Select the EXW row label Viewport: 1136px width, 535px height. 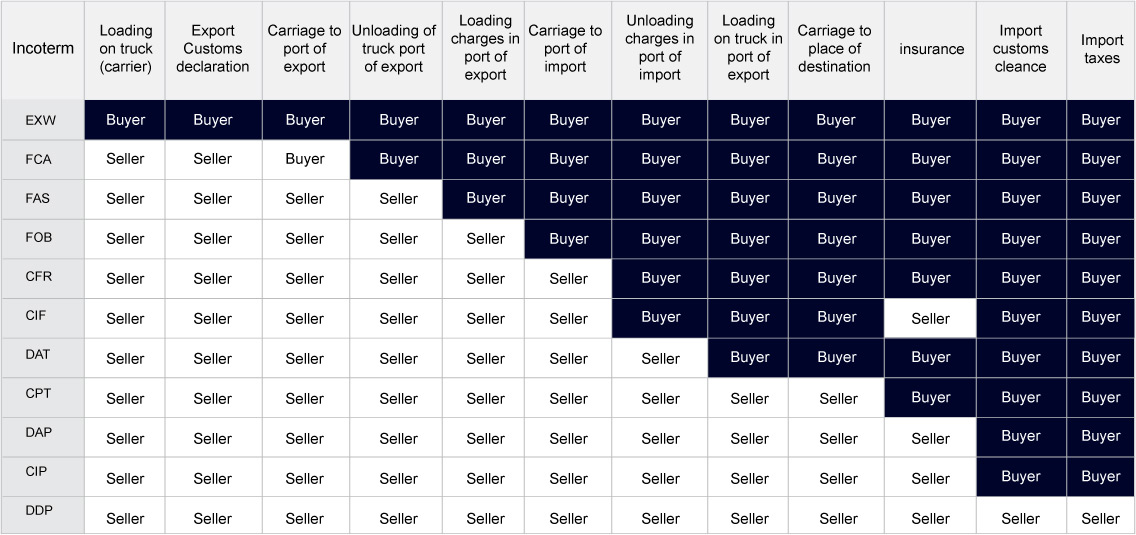(41, 120)
